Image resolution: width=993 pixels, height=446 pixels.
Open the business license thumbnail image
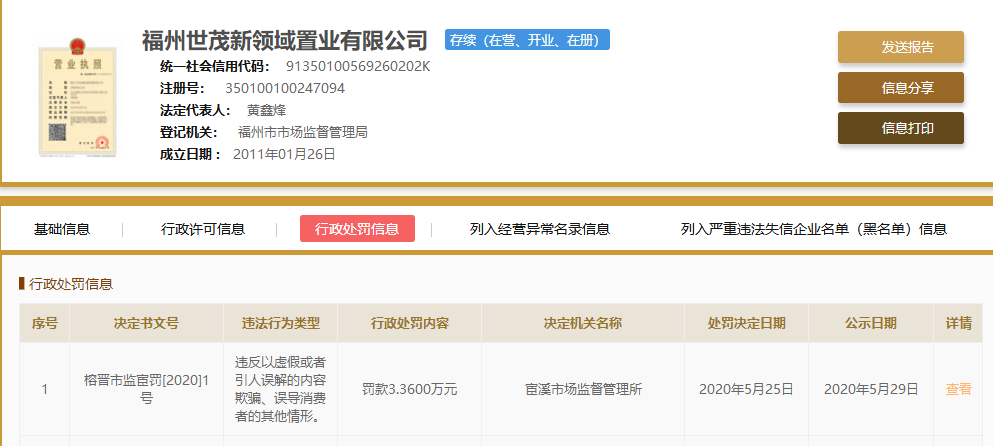(77, 98)
